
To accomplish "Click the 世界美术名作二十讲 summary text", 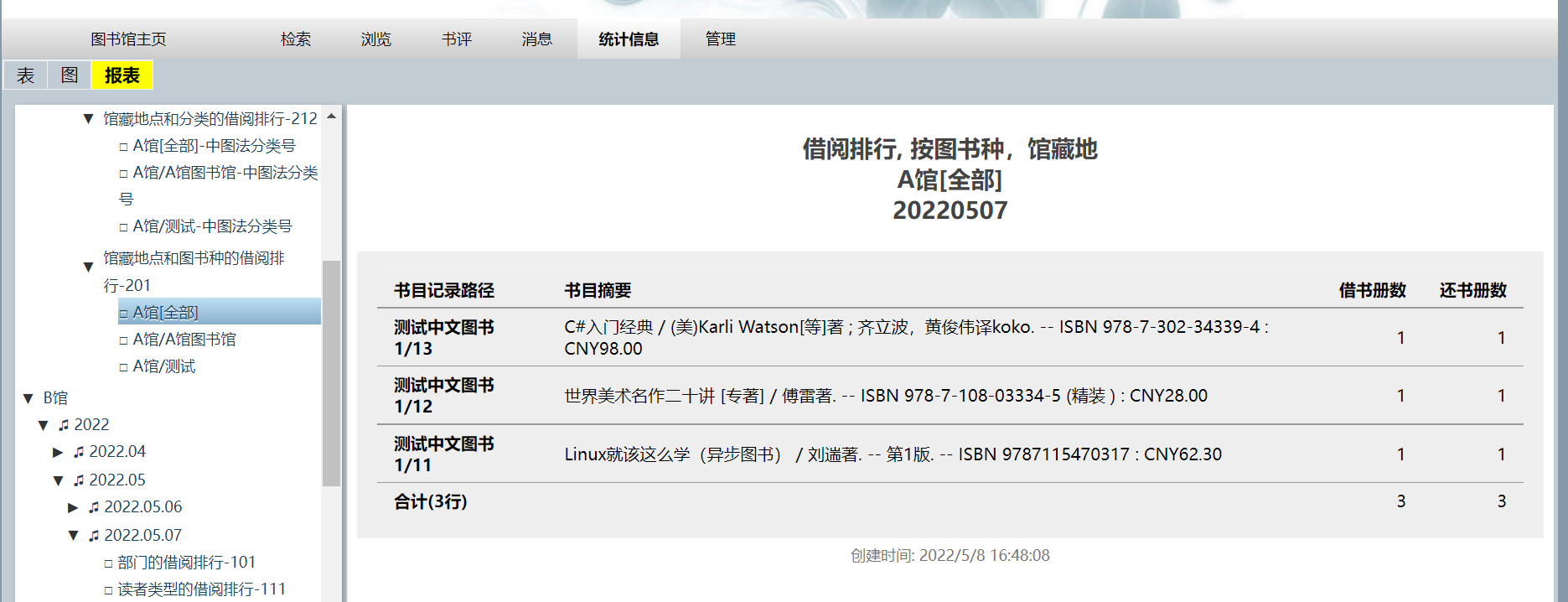I will click(x=886, y=396).
